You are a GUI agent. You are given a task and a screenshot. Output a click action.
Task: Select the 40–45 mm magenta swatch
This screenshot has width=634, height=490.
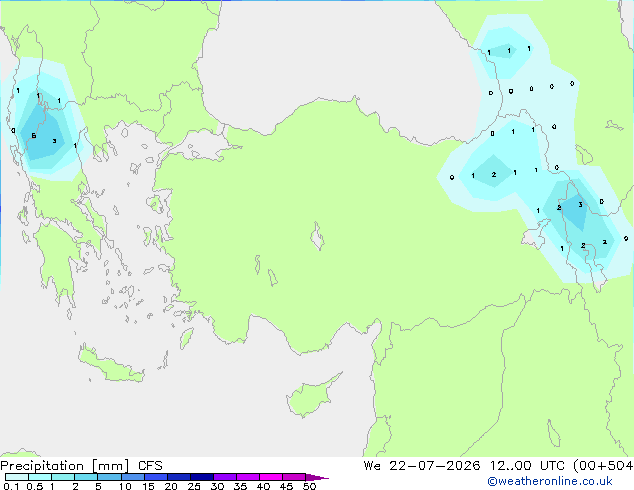(271, 477)
